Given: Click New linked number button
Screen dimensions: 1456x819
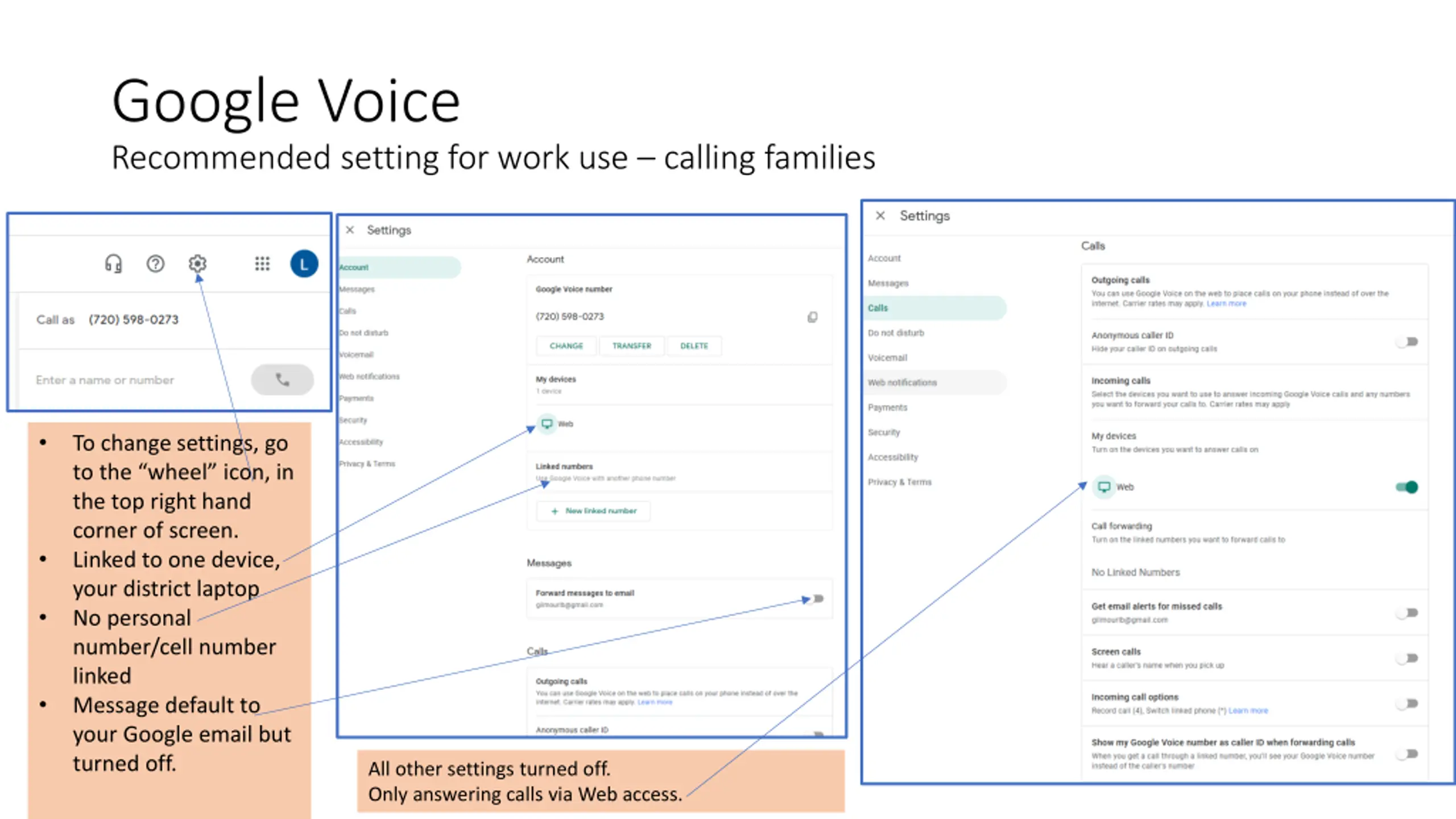Looking at the screenshot, I should (x=594, y=511).
